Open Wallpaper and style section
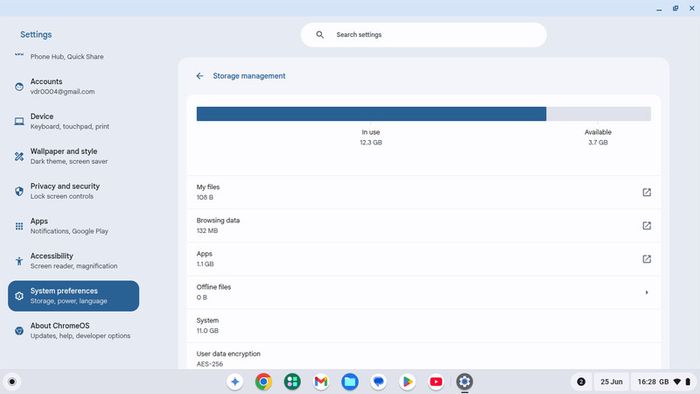700x394 pixels. tap(74, 156)
